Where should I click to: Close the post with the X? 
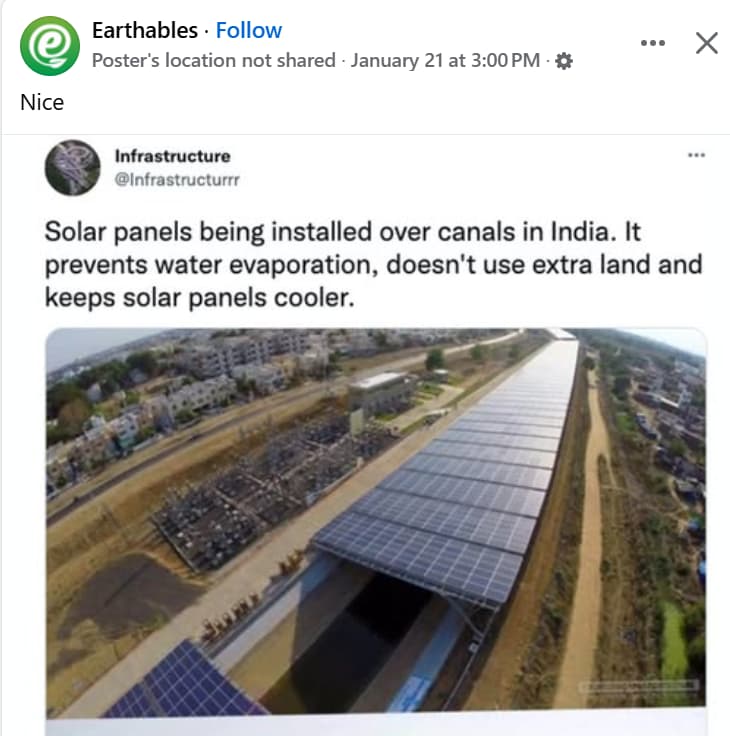tap(706, 43)
